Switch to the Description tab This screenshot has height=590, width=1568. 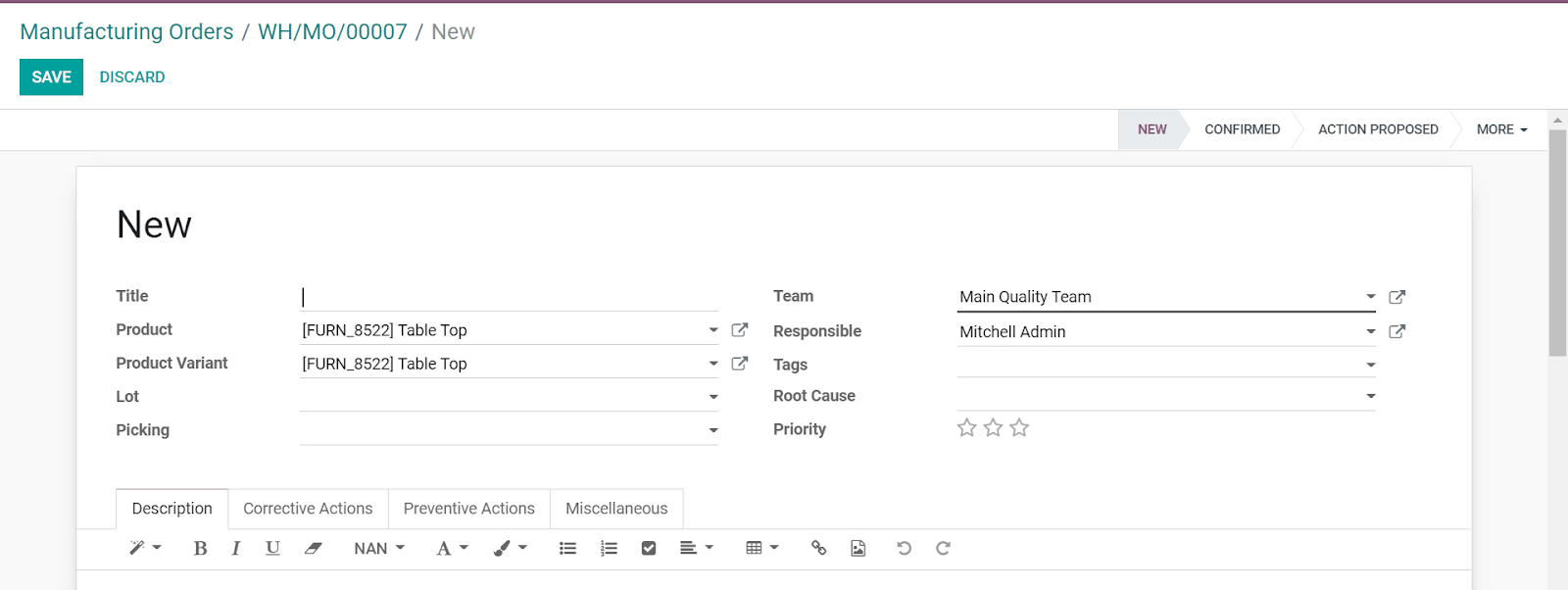(x=172, y=509)
